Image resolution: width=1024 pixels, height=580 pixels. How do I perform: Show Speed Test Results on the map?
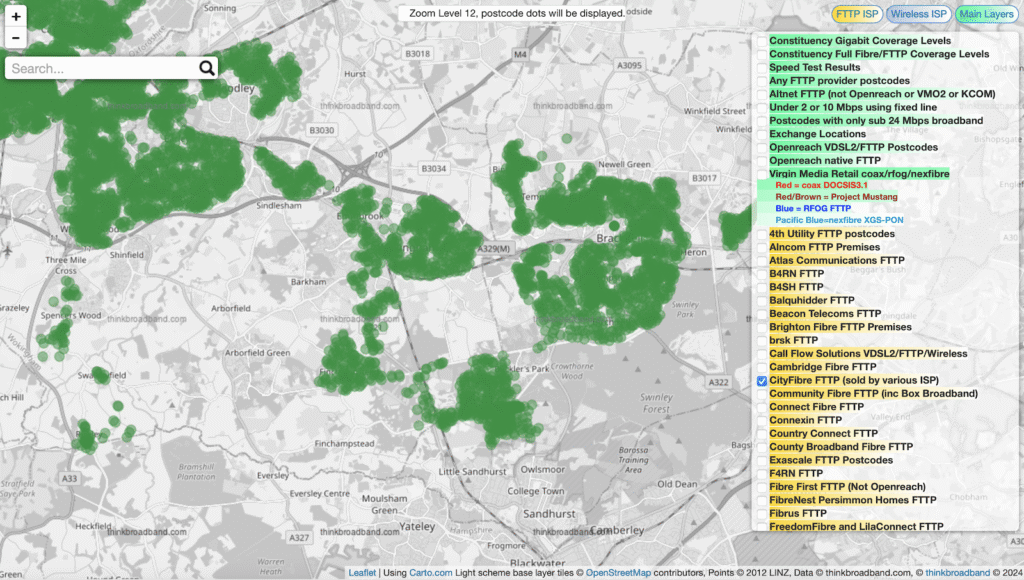point(762,67)
